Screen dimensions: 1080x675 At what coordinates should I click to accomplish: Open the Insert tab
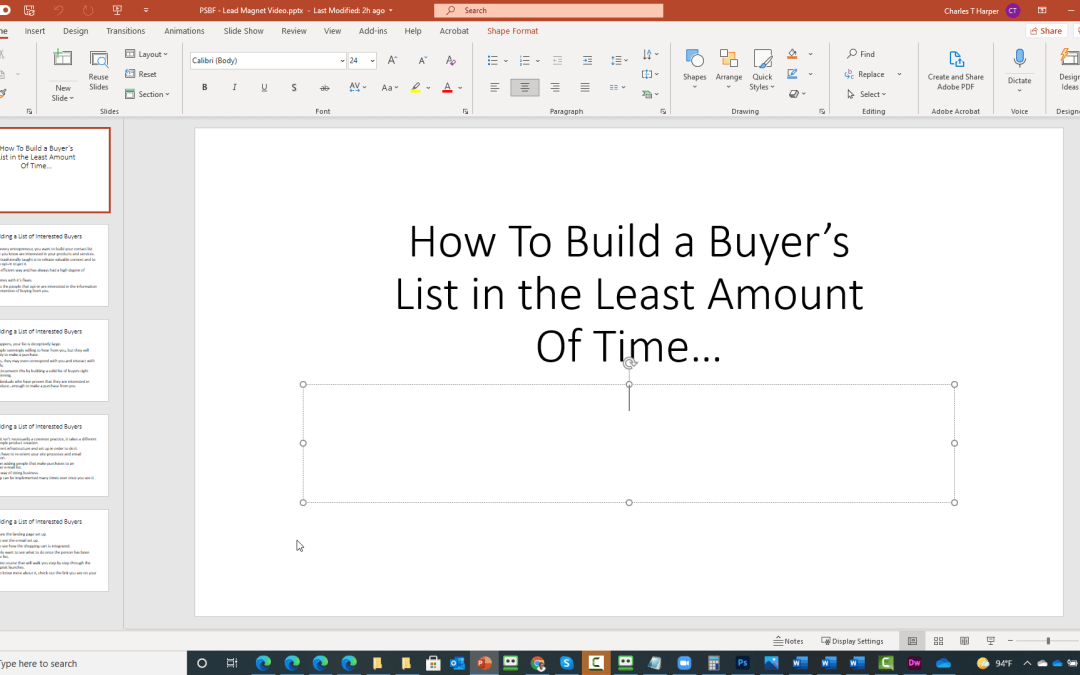click(x=34, y=31)
